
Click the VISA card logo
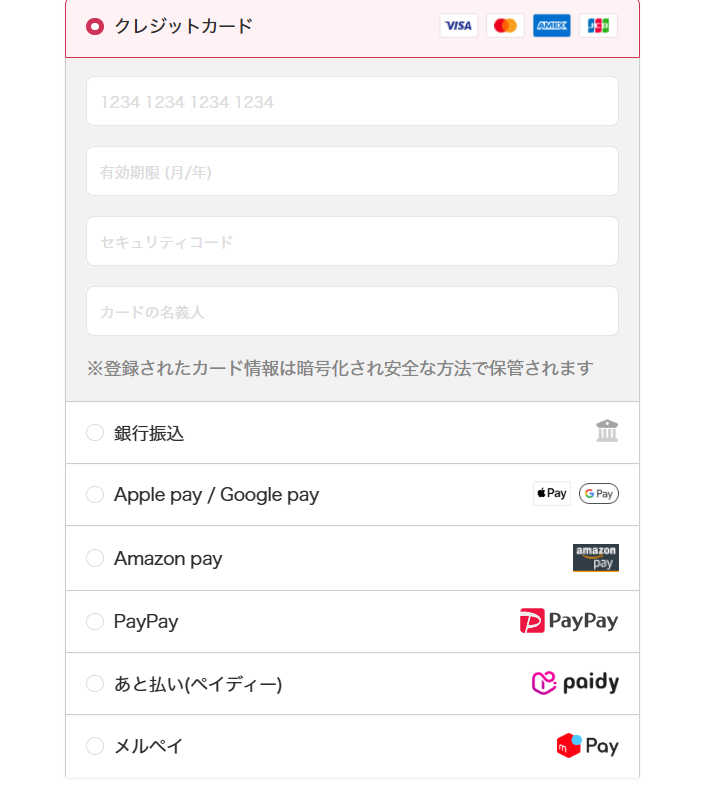[458, 26]
